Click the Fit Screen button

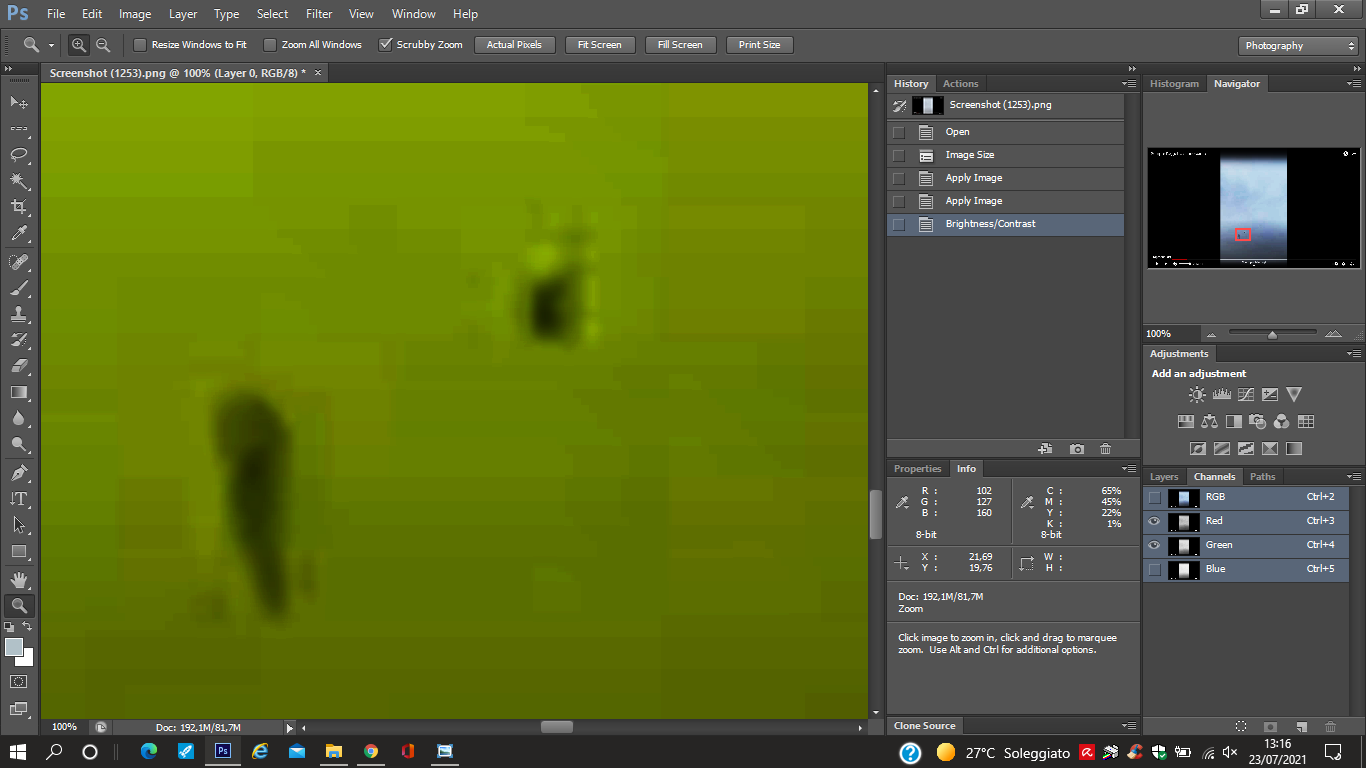point(600,45)
